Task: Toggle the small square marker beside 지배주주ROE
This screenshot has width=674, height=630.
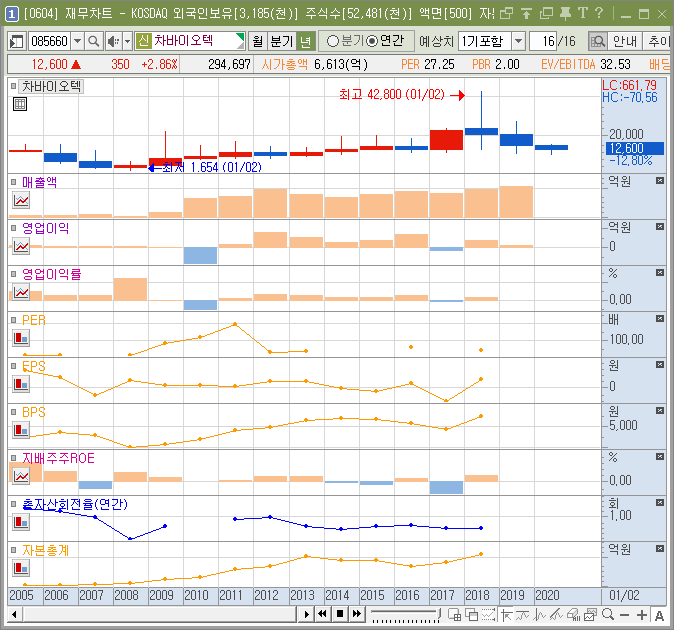Action: pos(13,458)
